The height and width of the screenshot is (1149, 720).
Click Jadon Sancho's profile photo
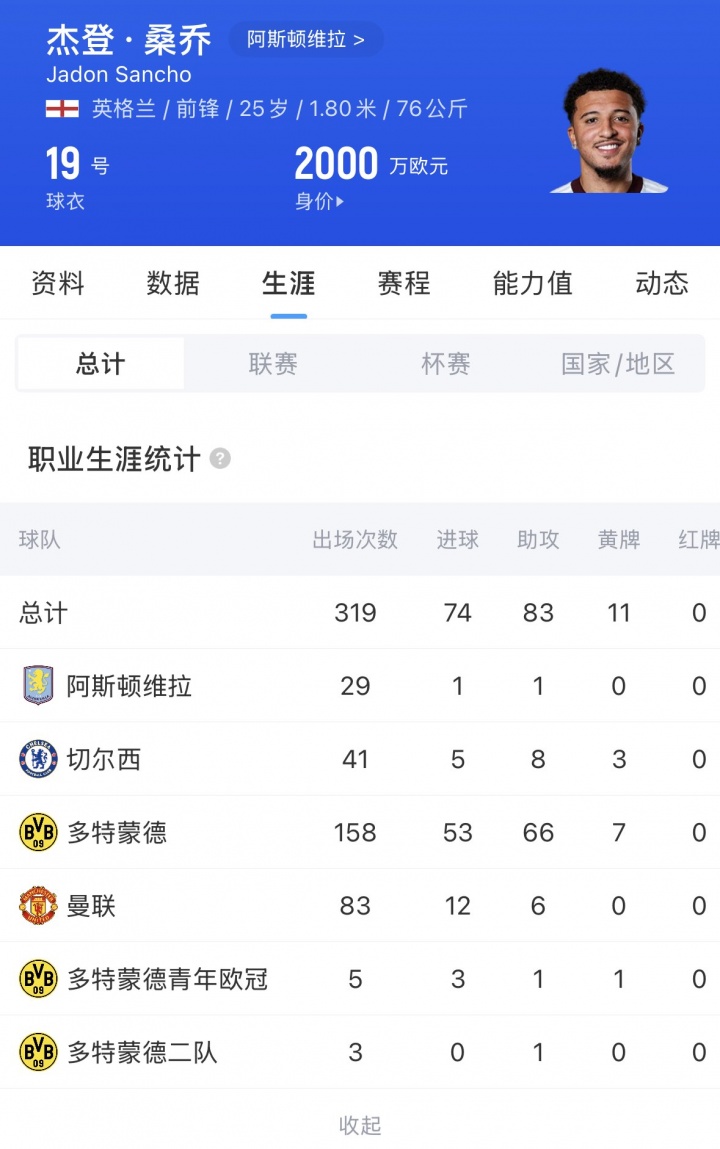click(608, 130)
